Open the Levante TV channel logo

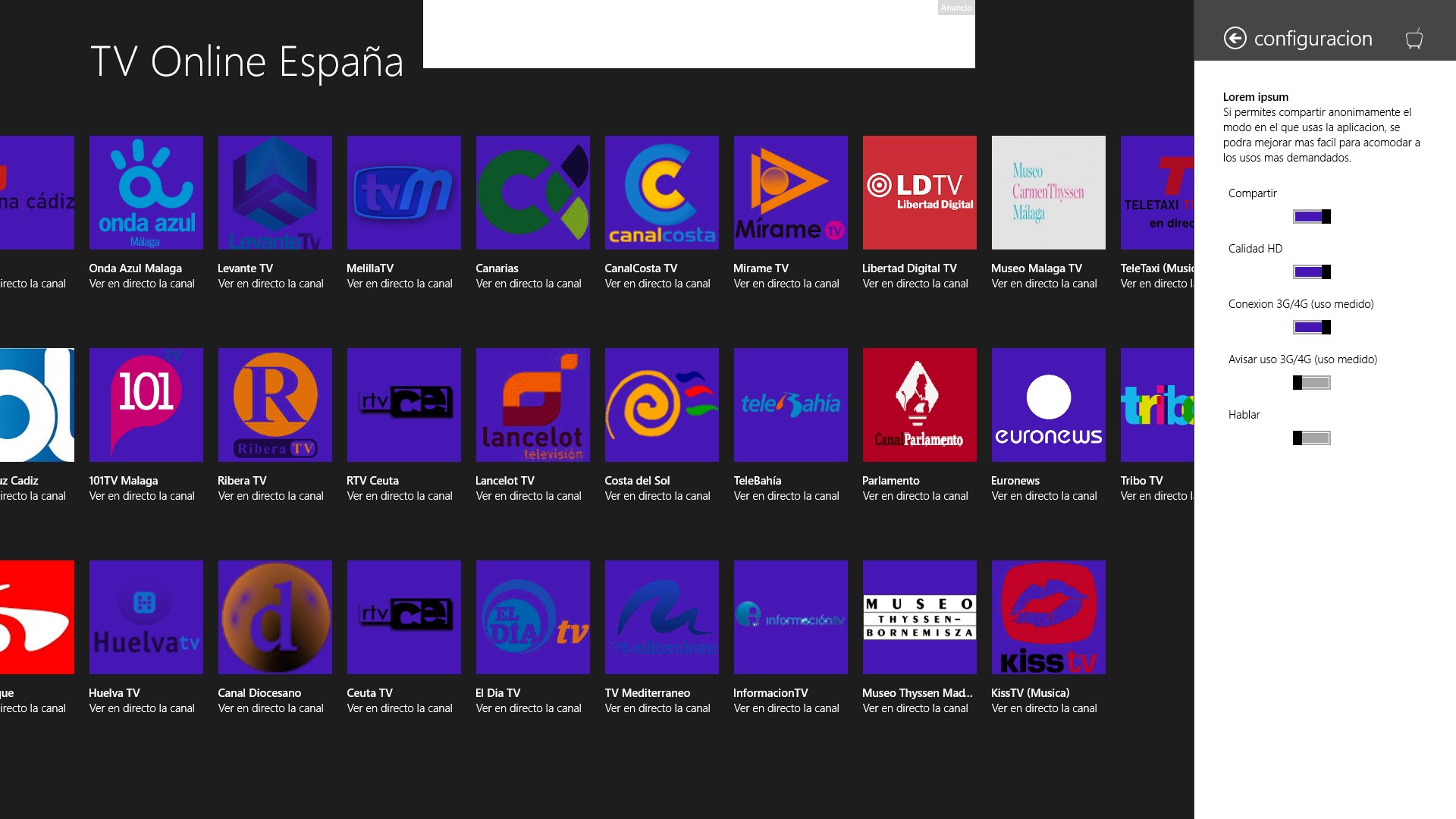click(x=275, y=193)
